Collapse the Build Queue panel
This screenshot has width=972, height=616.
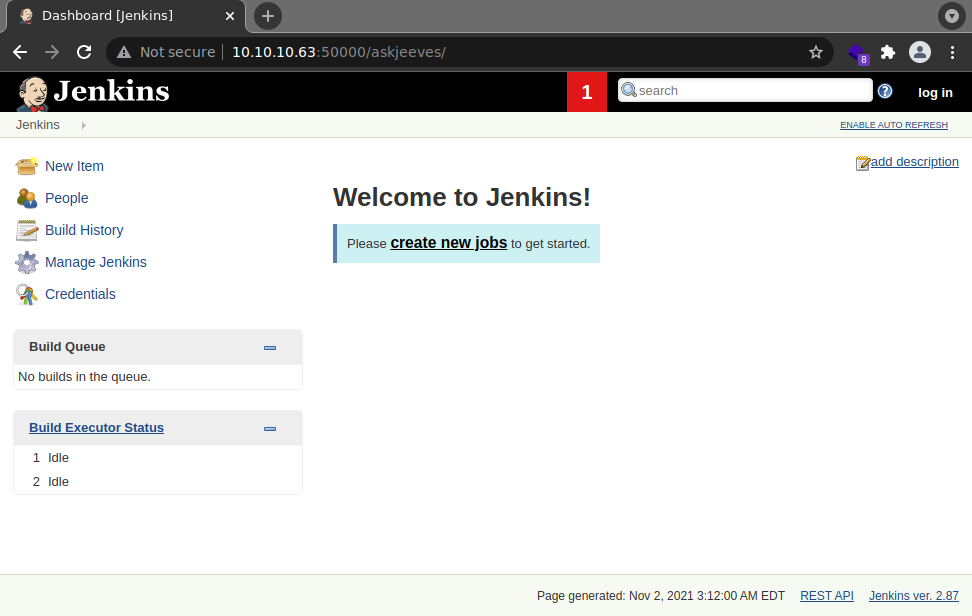point(270,347)
